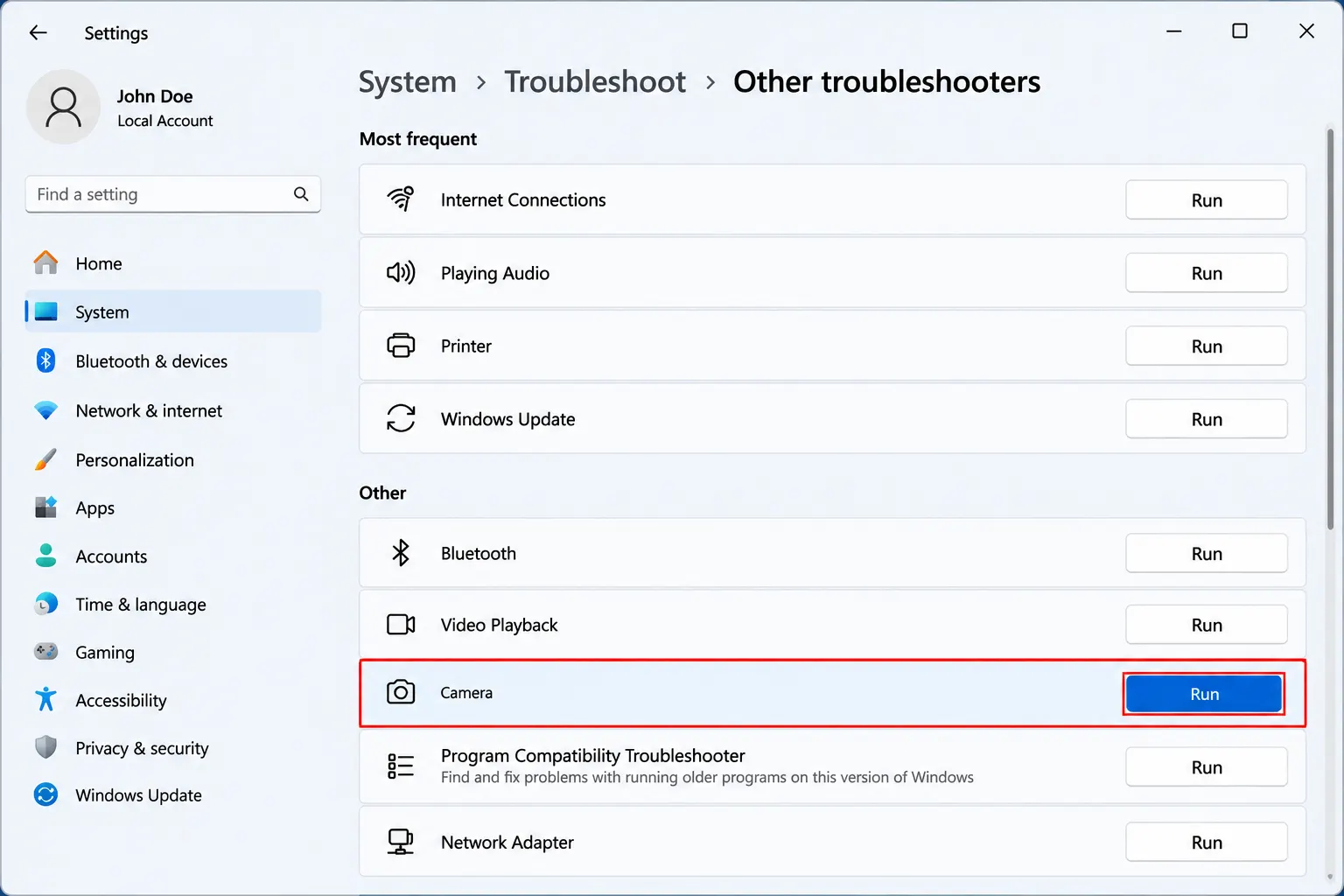This screenshot has height=896, width=1344.
Task: Click the Camera troubleshooter icon
Action: point(401,692)
